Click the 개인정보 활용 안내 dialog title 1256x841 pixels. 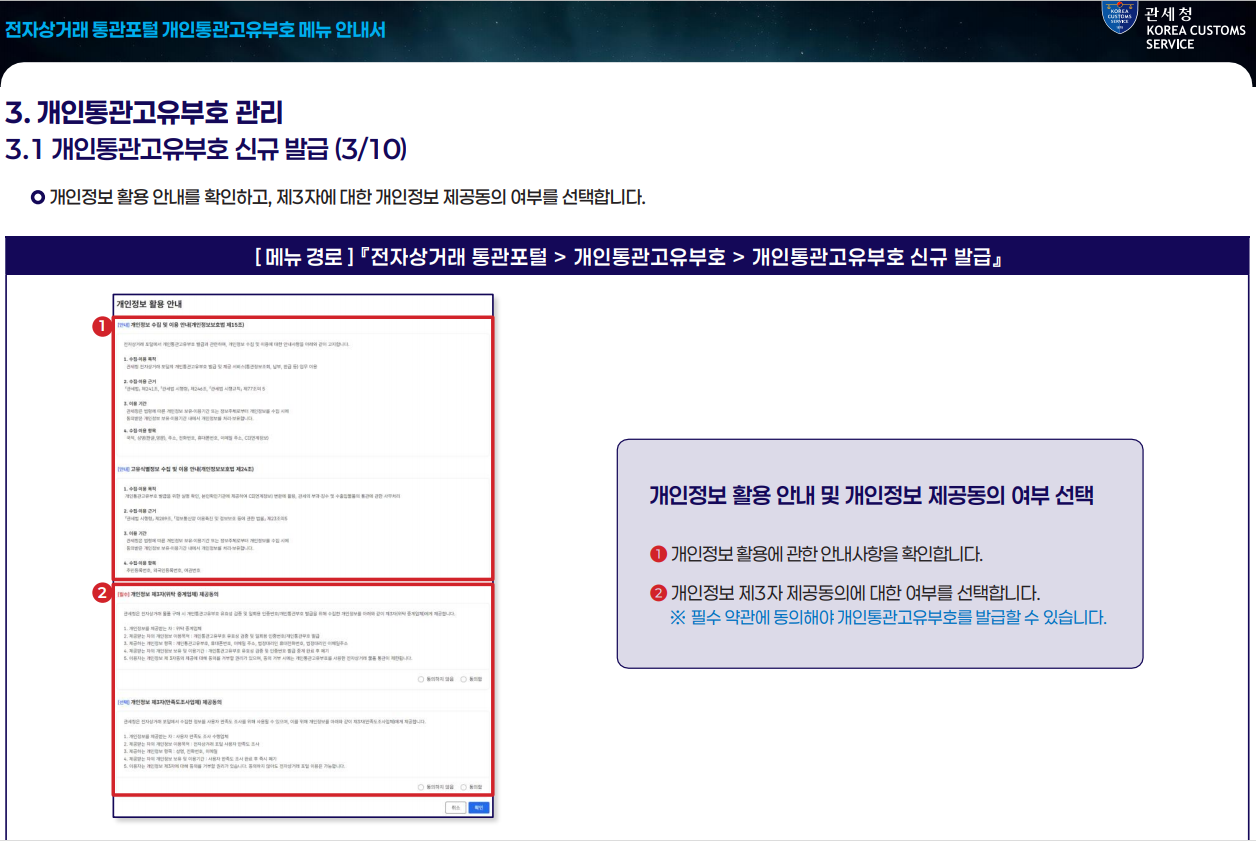coord(149,304)
